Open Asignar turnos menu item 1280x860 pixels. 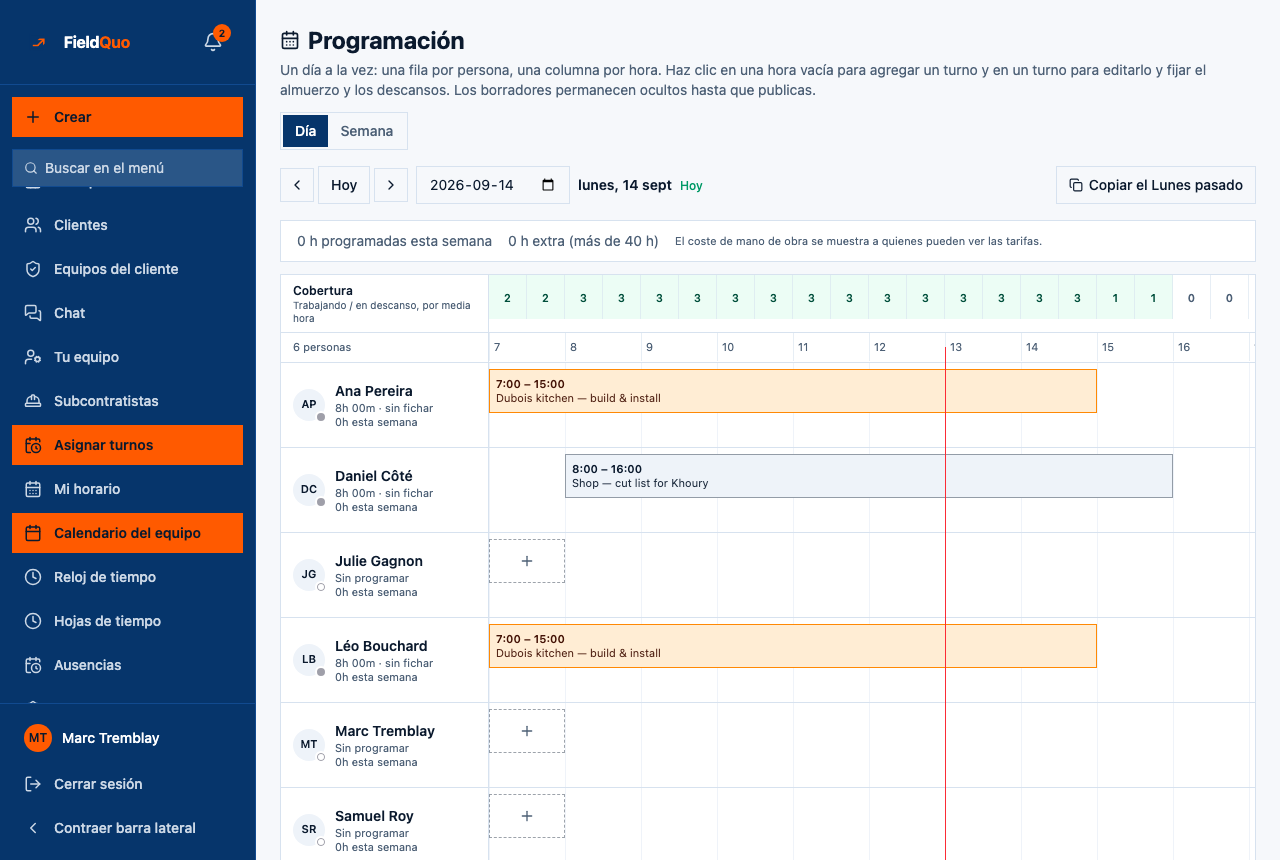tap(127, 445)
